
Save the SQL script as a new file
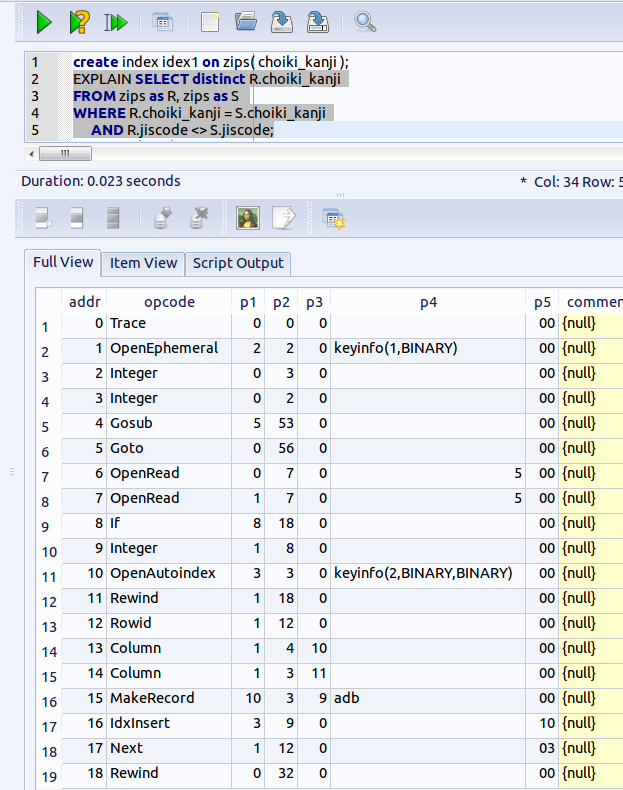318,23
